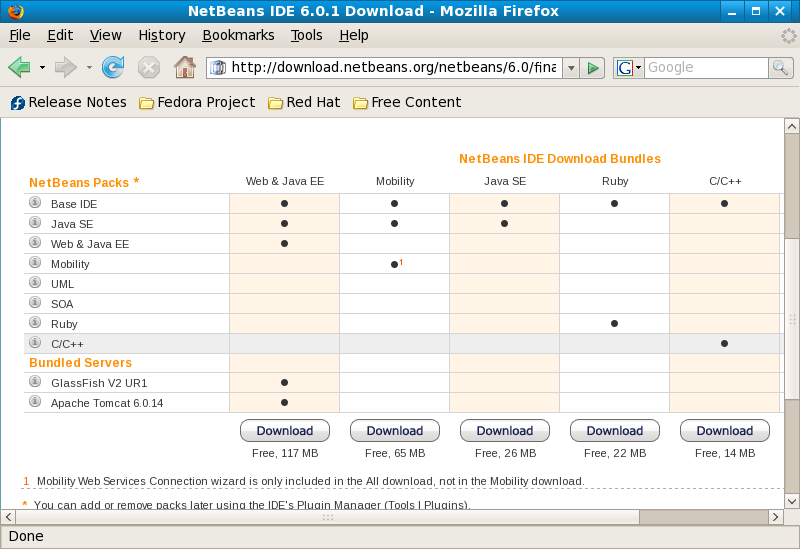Click the Google search engine icon

[x=624, y=67]
